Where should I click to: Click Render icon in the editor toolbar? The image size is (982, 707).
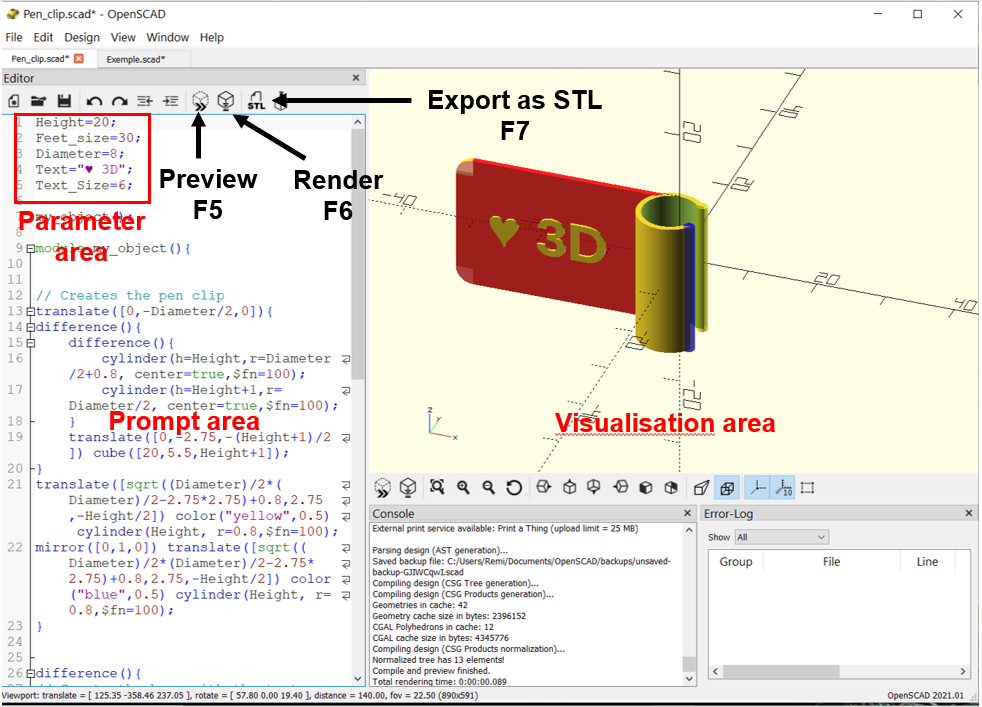pyautogui.click(x=226, y=101)
